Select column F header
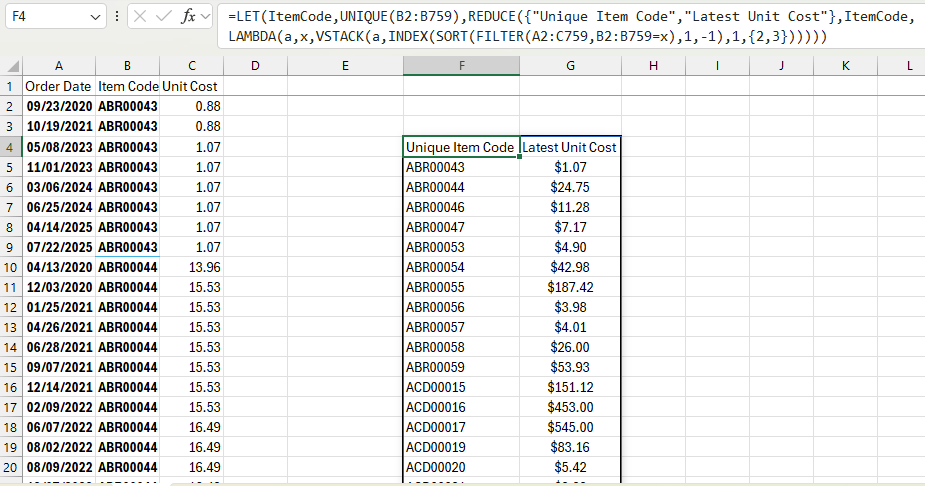 pyautogui.click(x=461, y=66)
